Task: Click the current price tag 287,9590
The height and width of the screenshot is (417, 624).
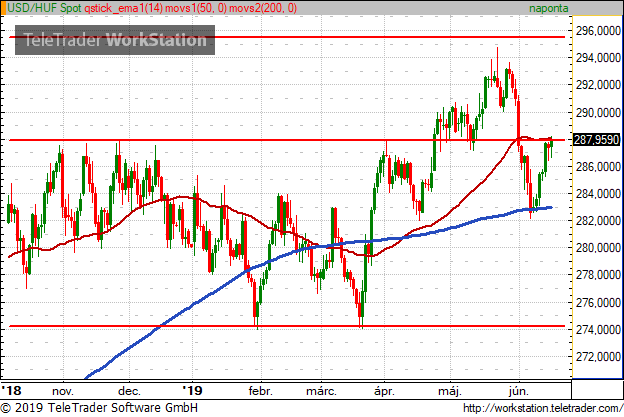Action: coord(596,140)
